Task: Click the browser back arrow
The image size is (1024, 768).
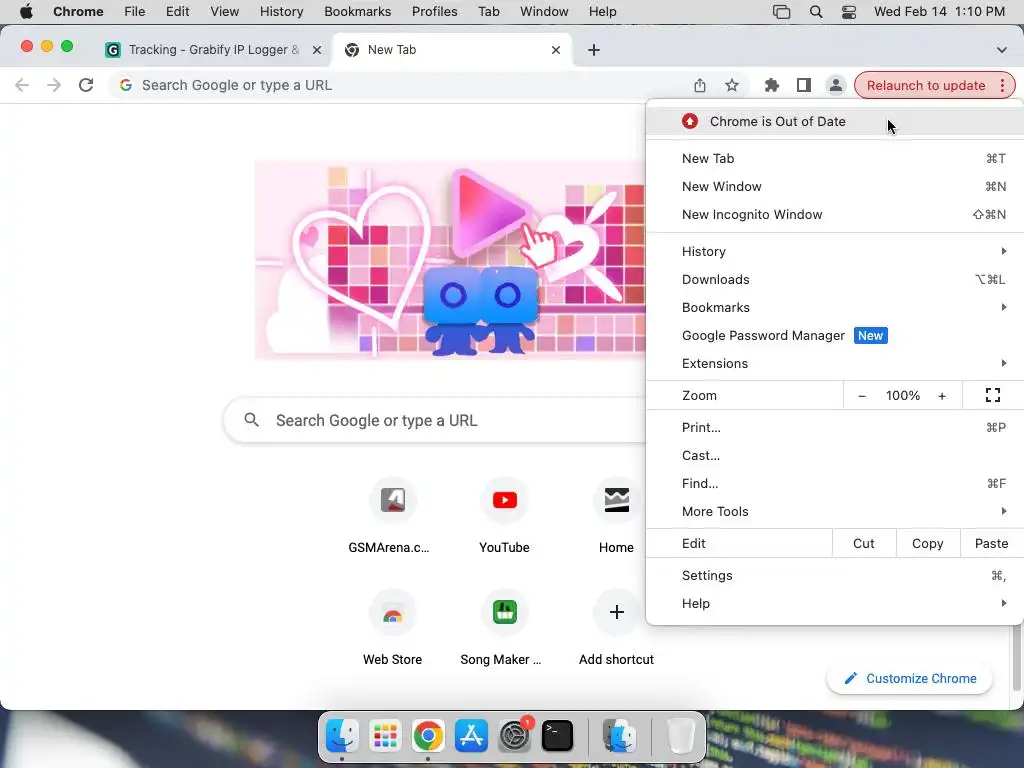Action: pos(22,85)
